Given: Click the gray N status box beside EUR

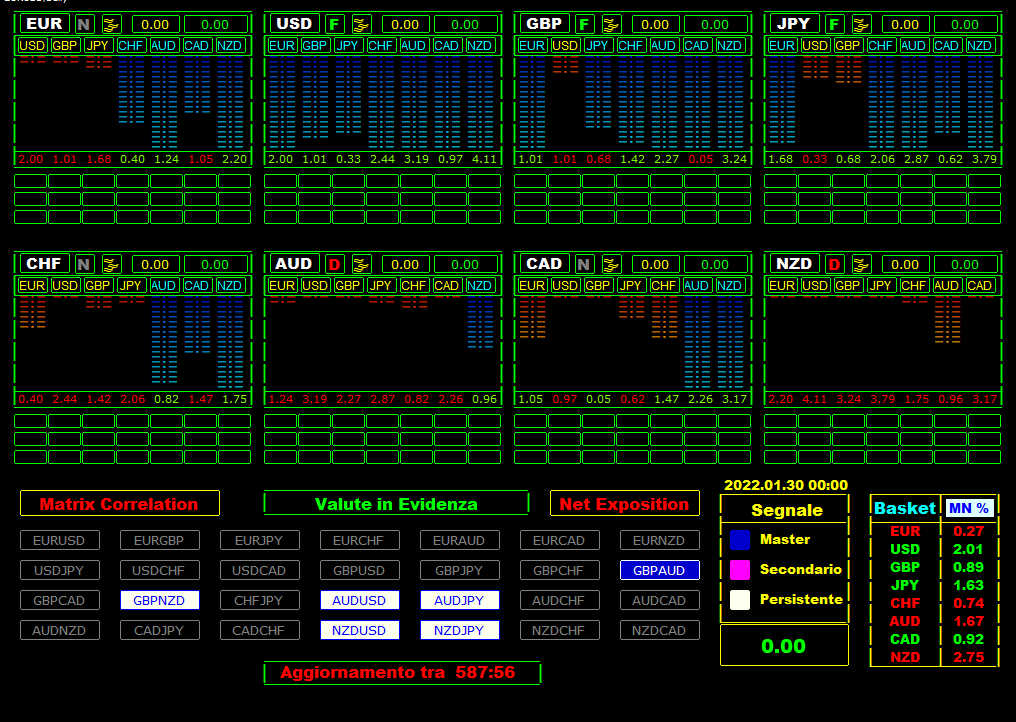Looking at the screenshot, I should tap(84, 25).
